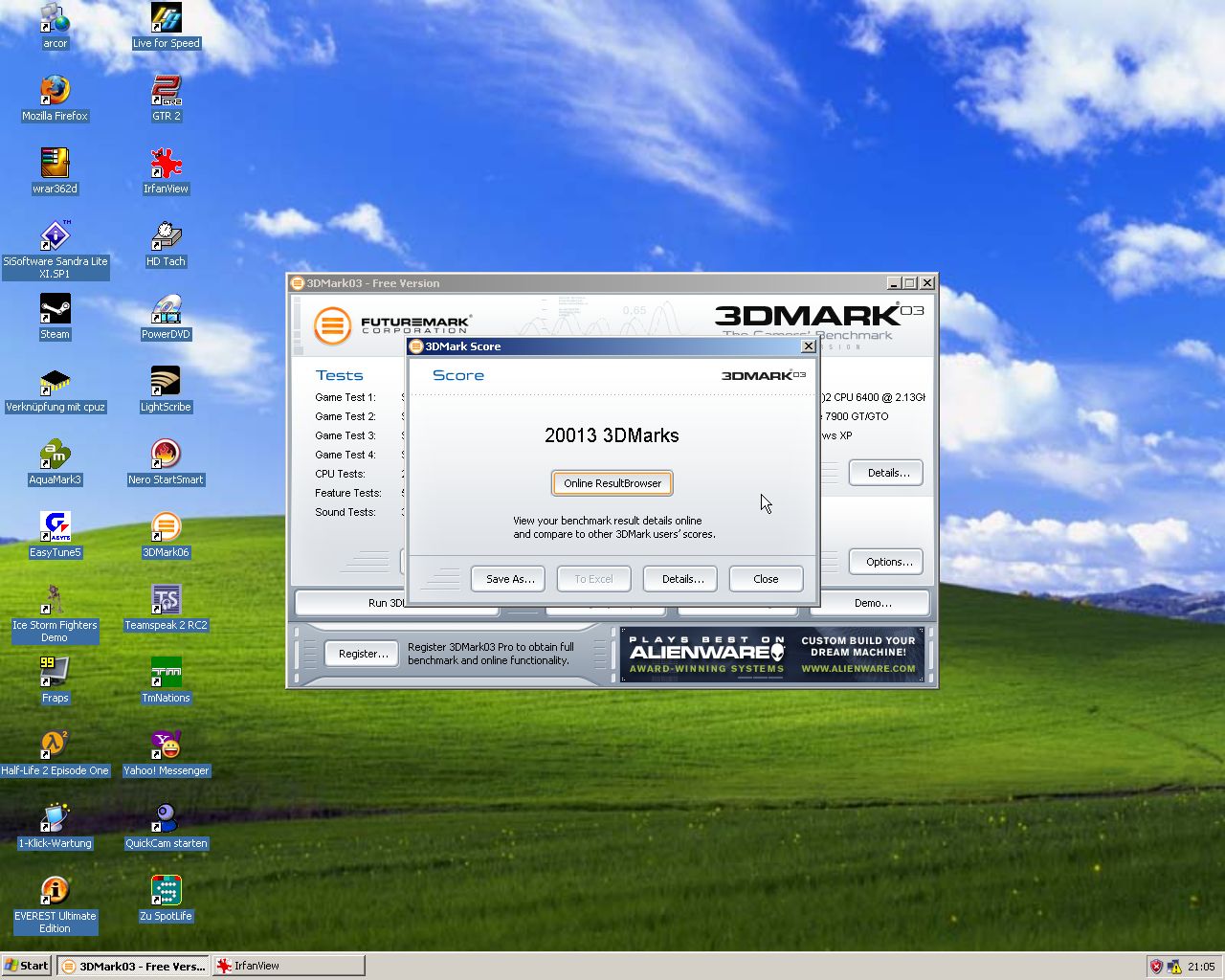The image size is (1225, 980).
Task: Select the PowerDVD desktop icon
Action: [166, 317]
